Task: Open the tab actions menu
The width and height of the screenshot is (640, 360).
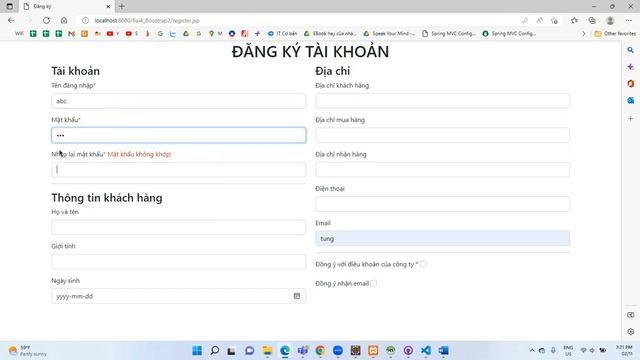Action: [x=9, y=7]
